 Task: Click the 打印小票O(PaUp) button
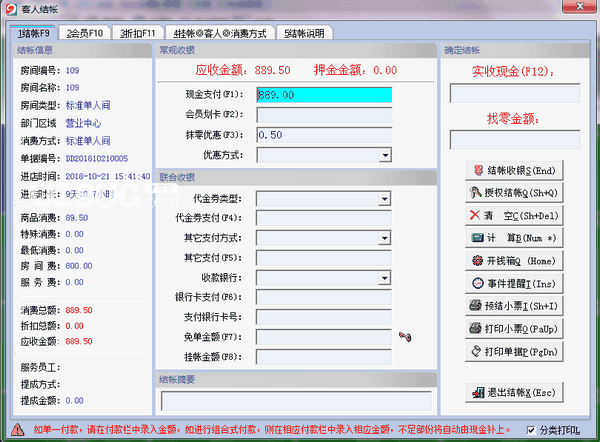tap(514, 329)
